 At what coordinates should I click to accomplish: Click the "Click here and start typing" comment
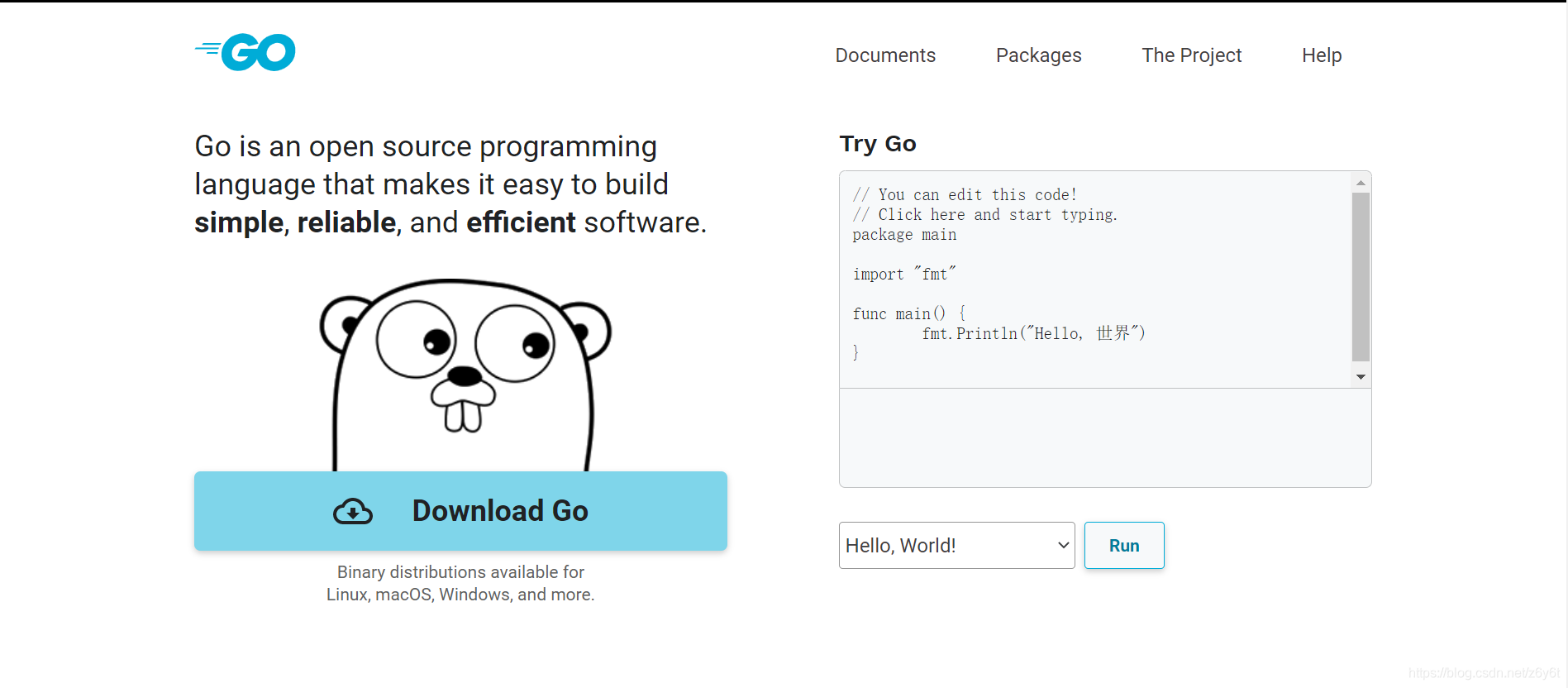984,215
